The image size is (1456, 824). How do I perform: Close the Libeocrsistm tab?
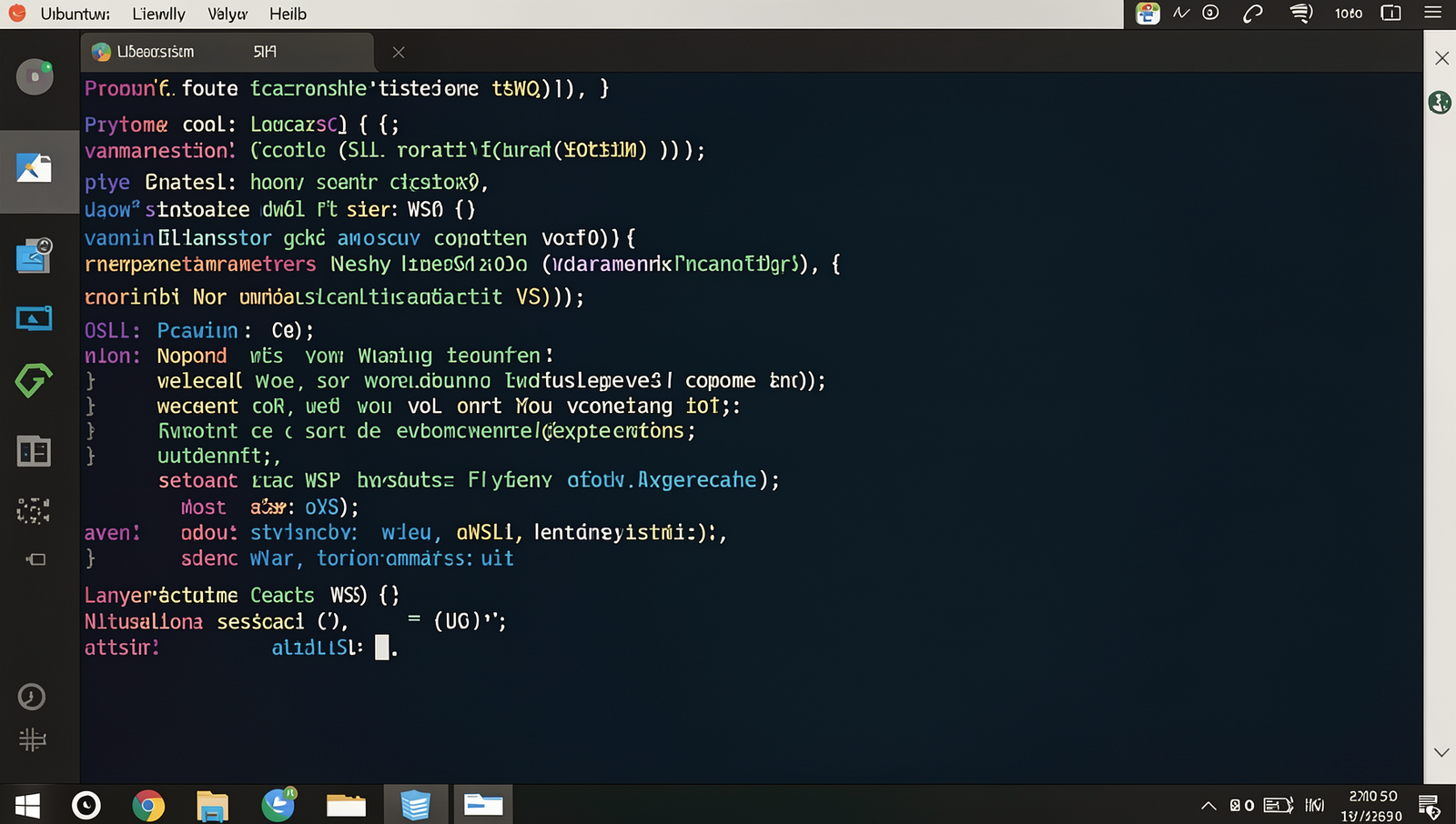tap(399, 52)
